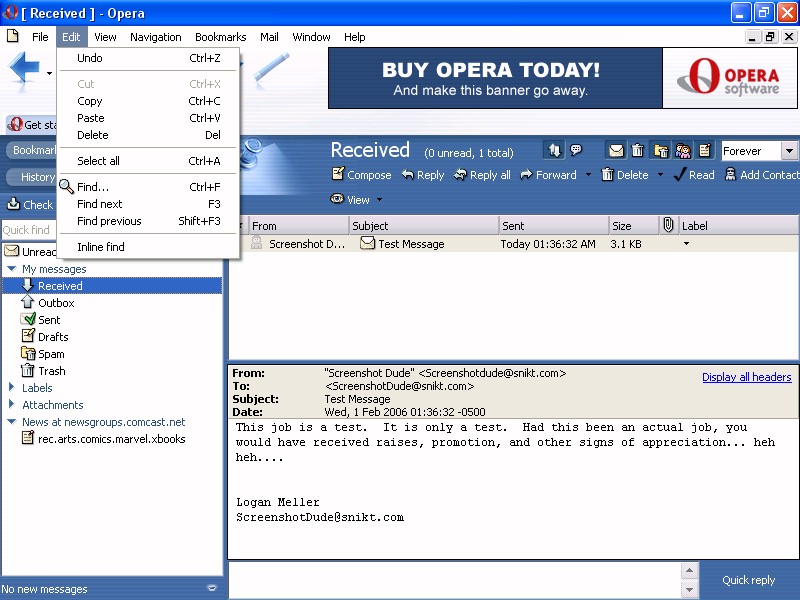Open the View dropdown with the eye icon
The image size is (800, 600).
click(356, 199)
